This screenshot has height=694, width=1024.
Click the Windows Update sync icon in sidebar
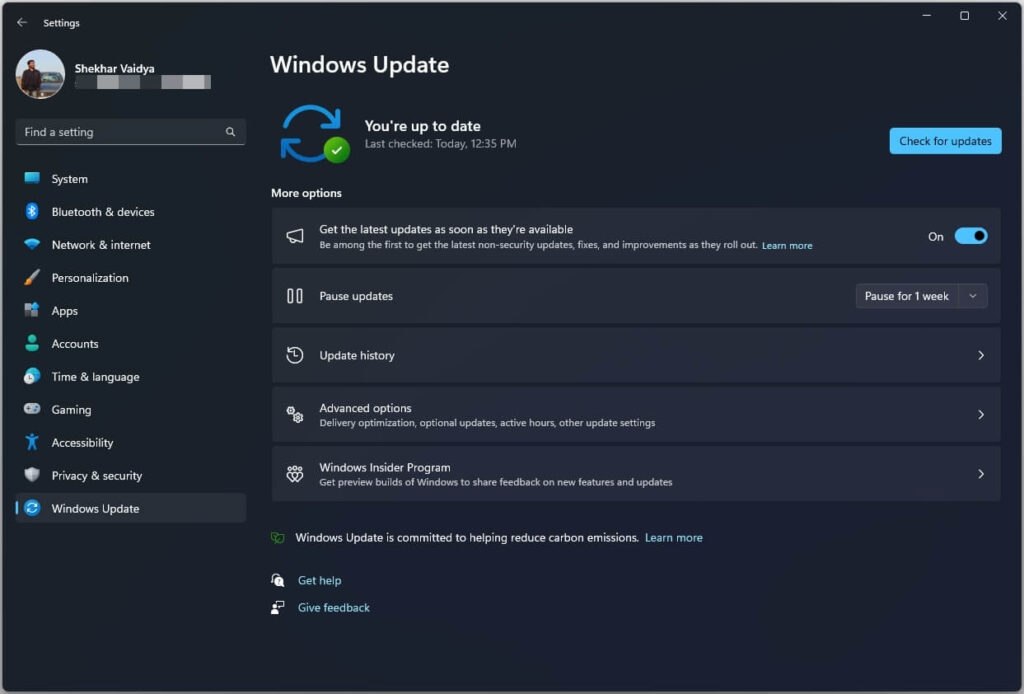(32, 508)
